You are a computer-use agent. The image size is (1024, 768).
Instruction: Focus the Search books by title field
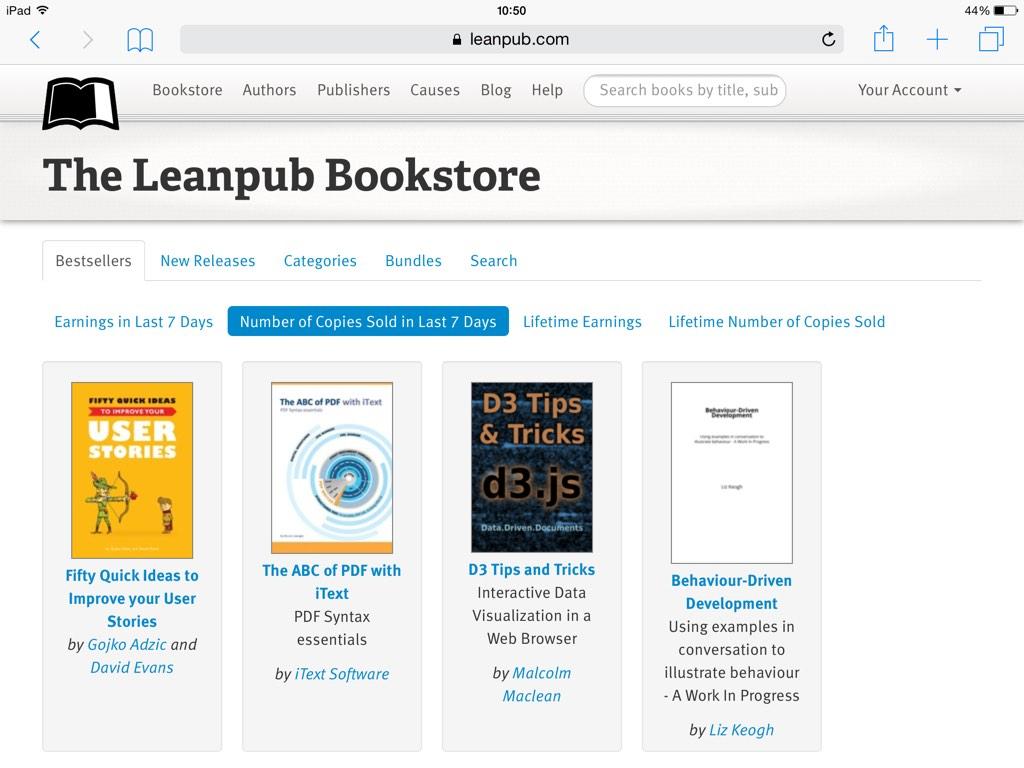tap(684, 90)
